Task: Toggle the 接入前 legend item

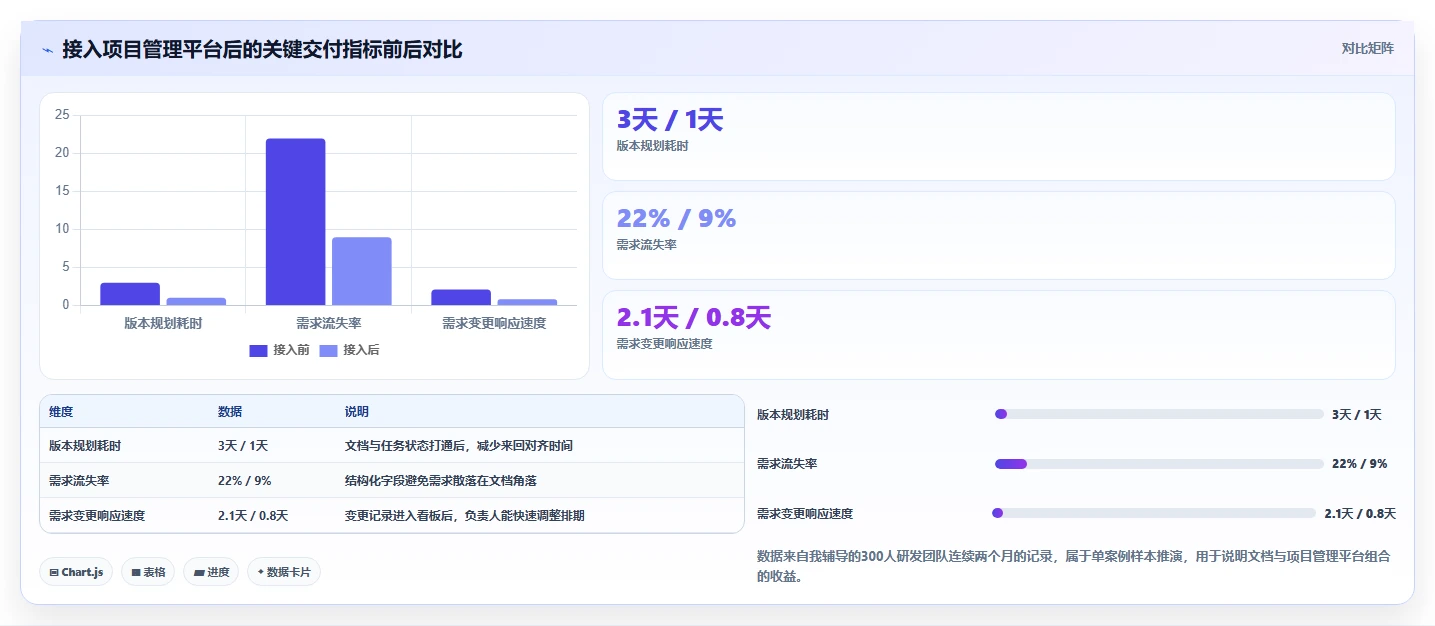Action: [x=279, y=350]
